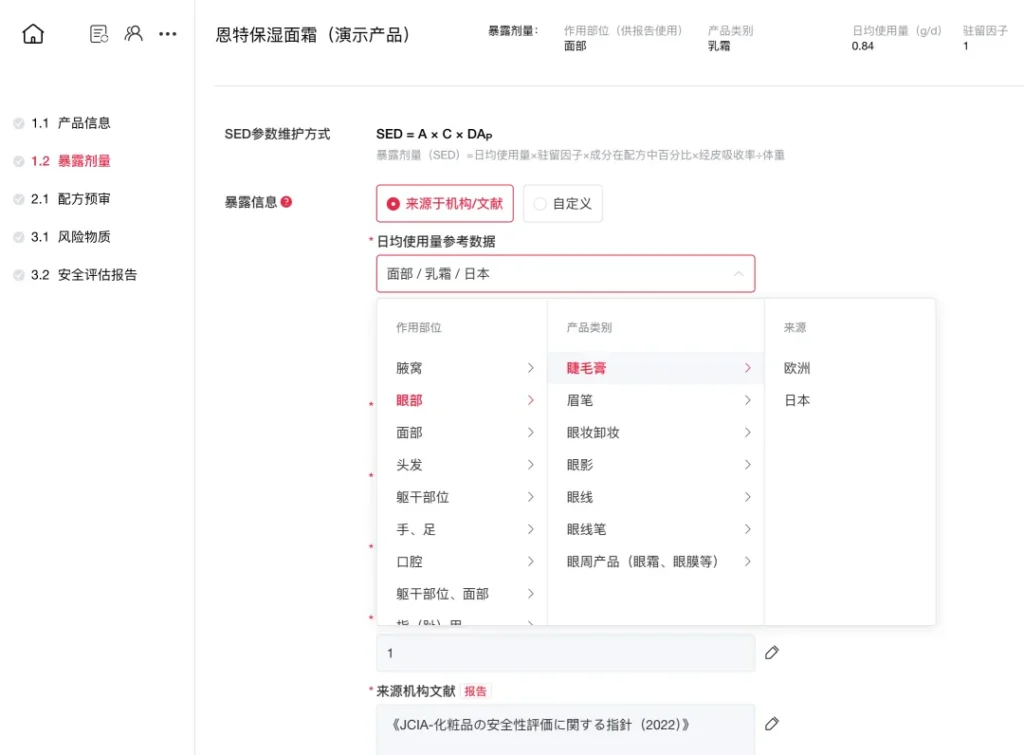
Task: Go to the 1.1 产品信息 step
Action: [83, 123]
